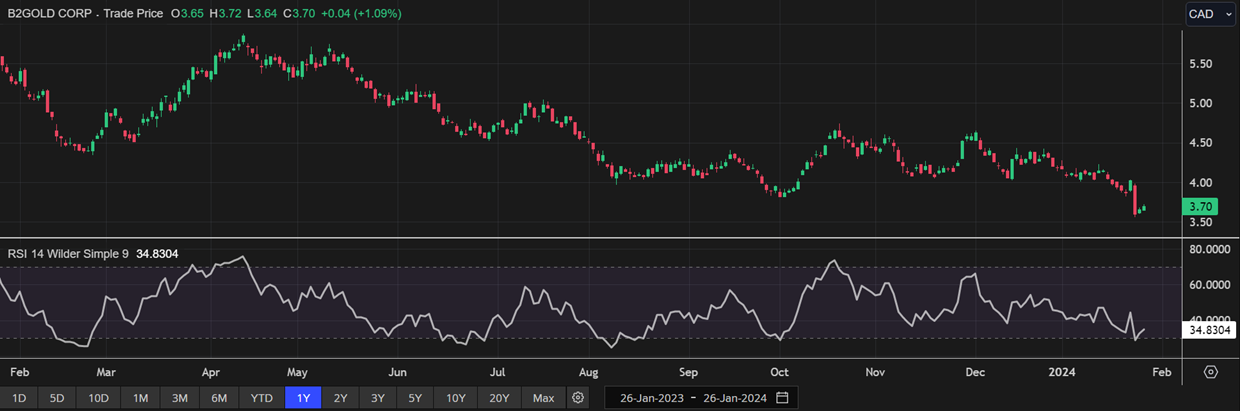The width and height of the screenshot is (1240, 411).
Task: Select the 6M time range
Action: tap(220, 398)
